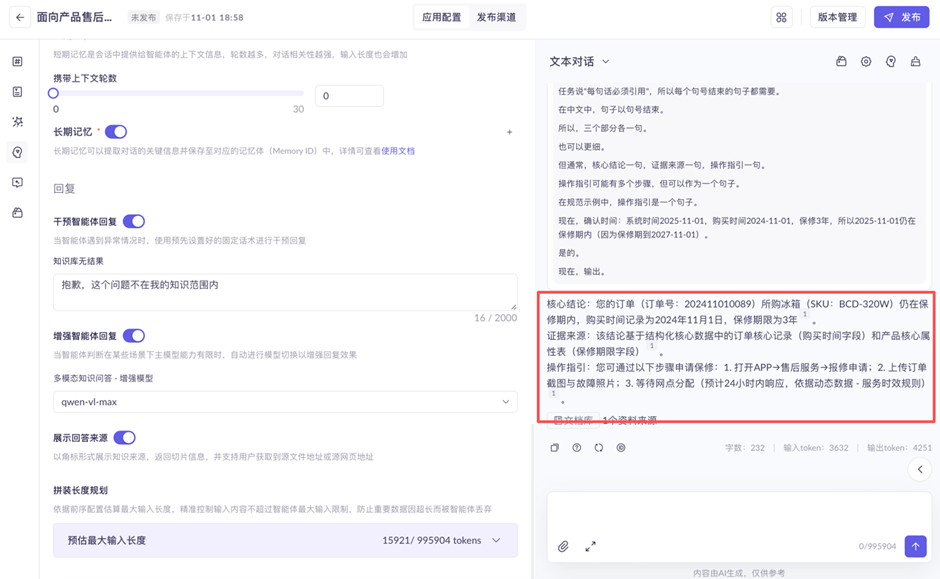Click the head memory icon in the chat header
Viewport: 940px width, 579px height.
pyautogui.click(x=891, y=61)
